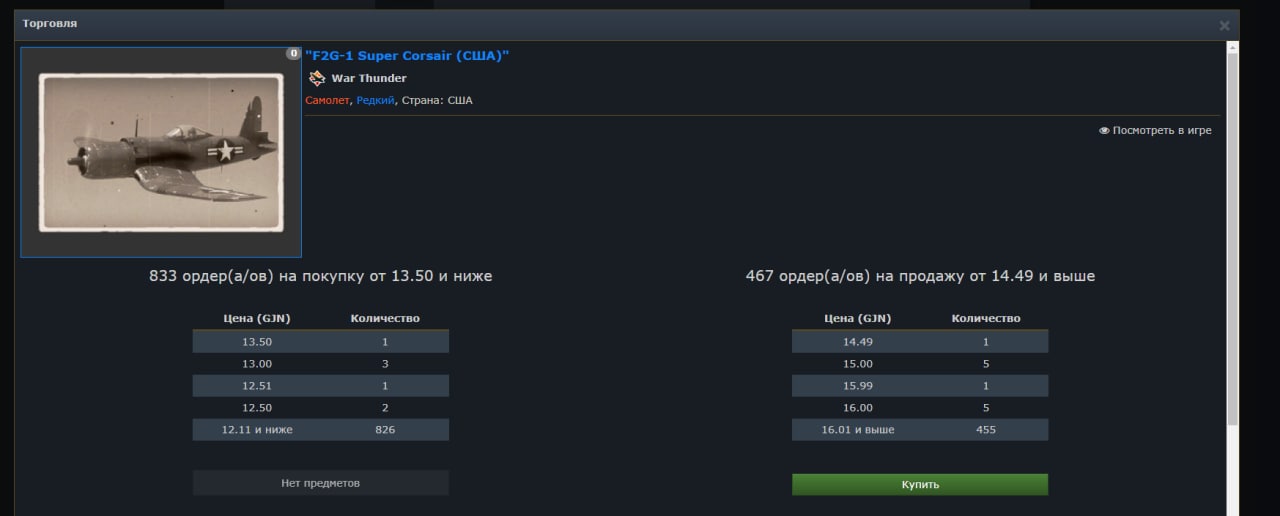Click the Количество header in buy table

pos(385,319)
